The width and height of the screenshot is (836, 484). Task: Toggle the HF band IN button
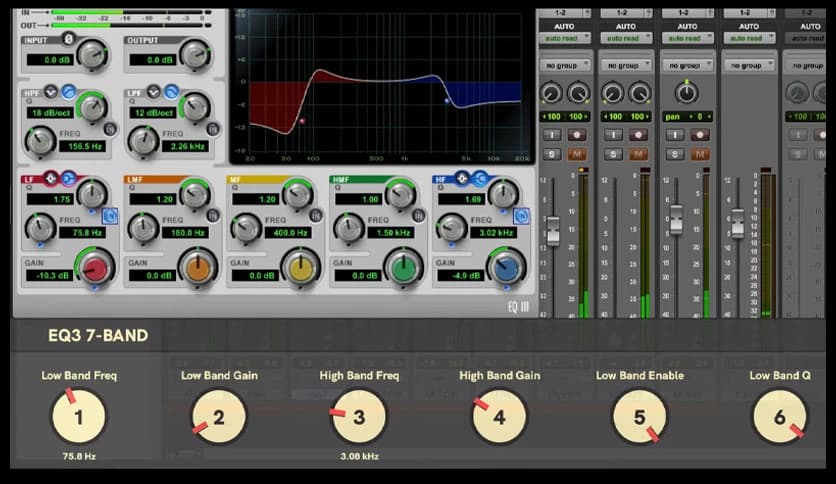pyautogui.click(x=520, y=215)
